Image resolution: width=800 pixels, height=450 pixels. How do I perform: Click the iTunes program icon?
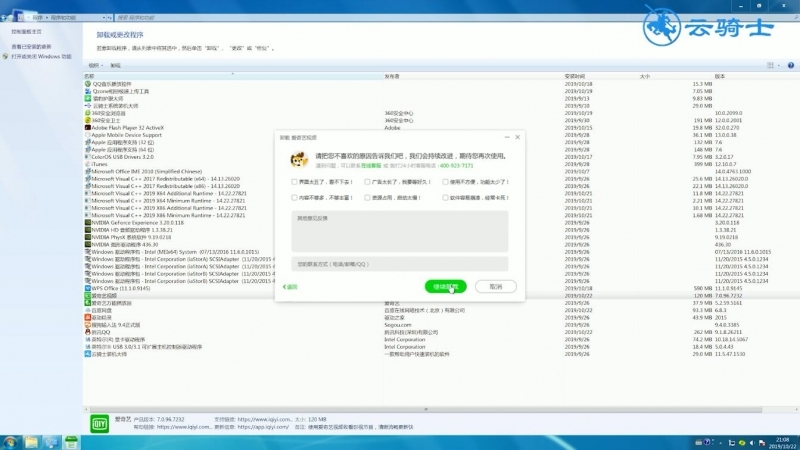[x=88, y=164]
